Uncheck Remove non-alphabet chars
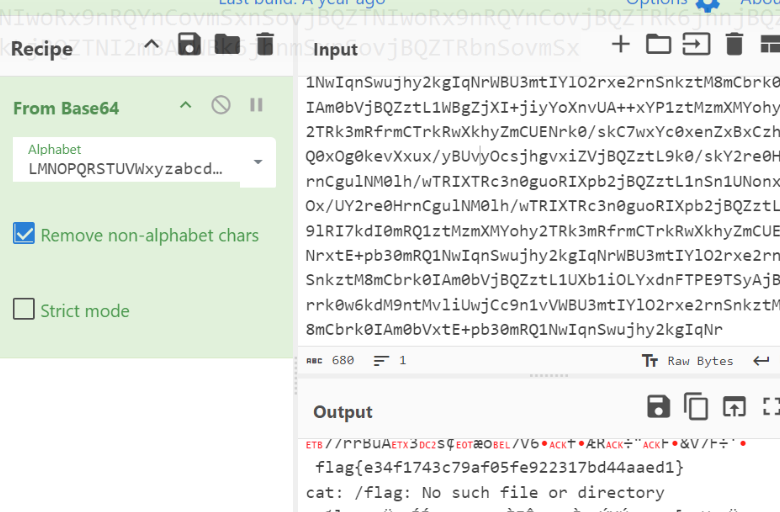780x512 pixels. click(x=24, y=233)
